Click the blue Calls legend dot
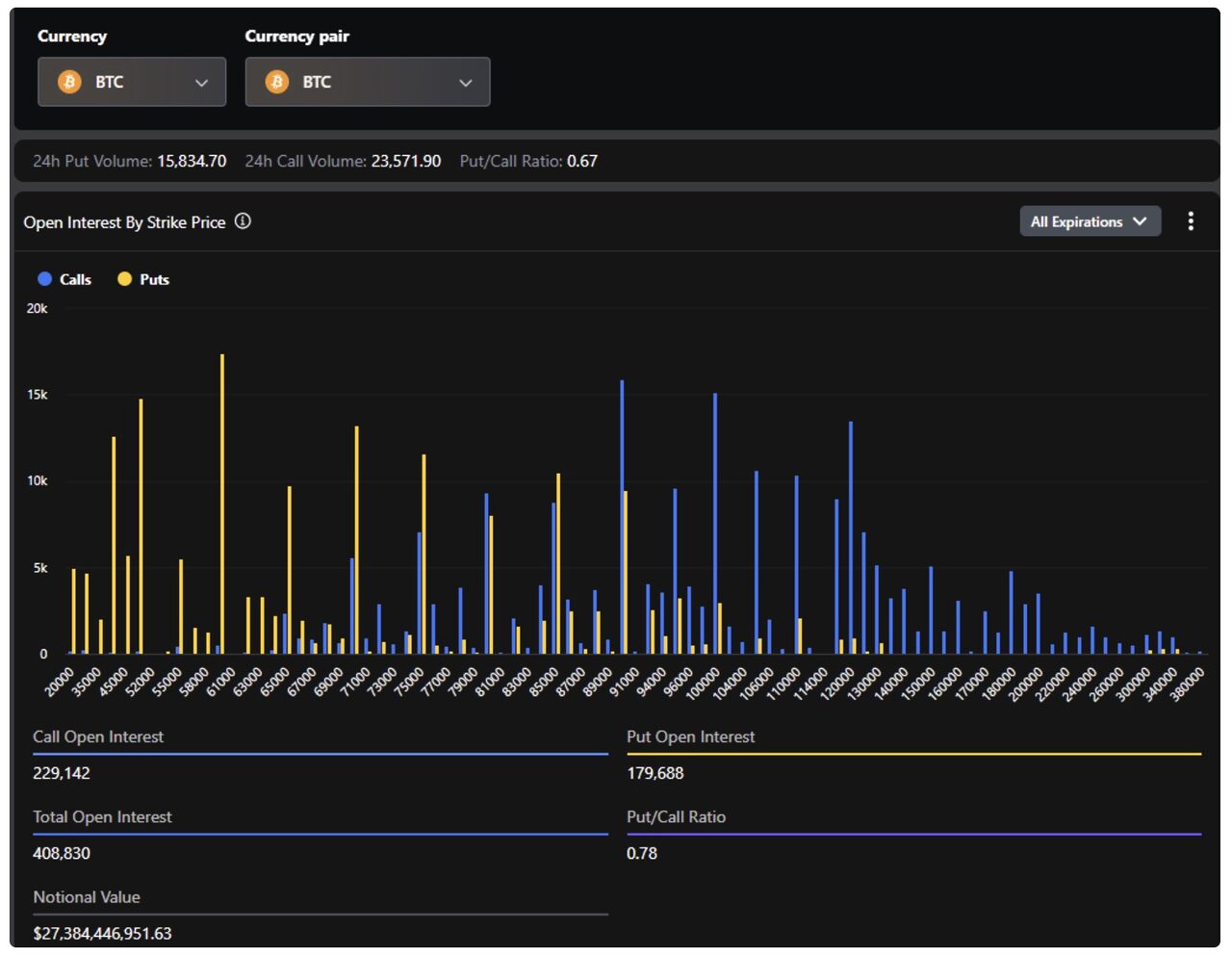 click(44, 279)
